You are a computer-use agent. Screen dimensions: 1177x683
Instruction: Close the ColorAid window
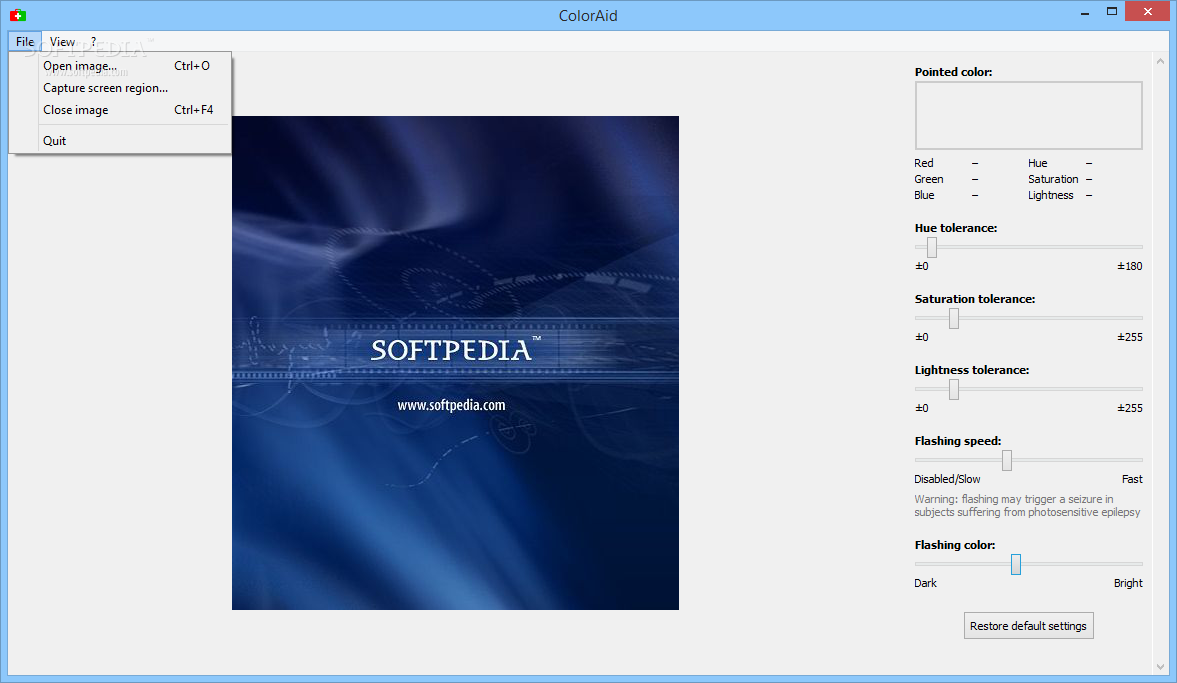(x=1148, y=11)
